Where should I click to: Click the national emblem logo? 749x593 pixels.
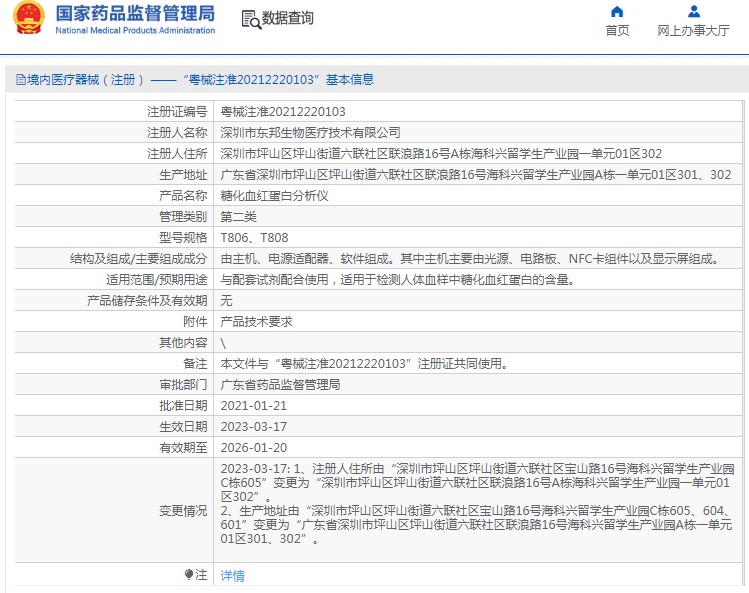(31, 19)
